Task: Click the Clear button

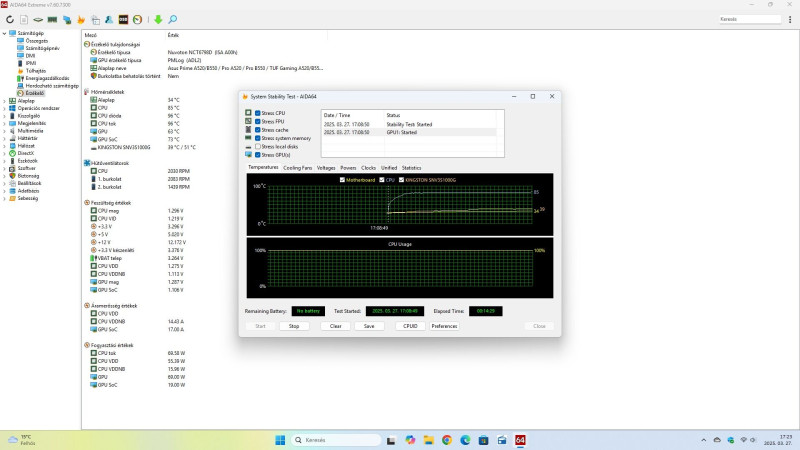Action: tap(335, 326)
